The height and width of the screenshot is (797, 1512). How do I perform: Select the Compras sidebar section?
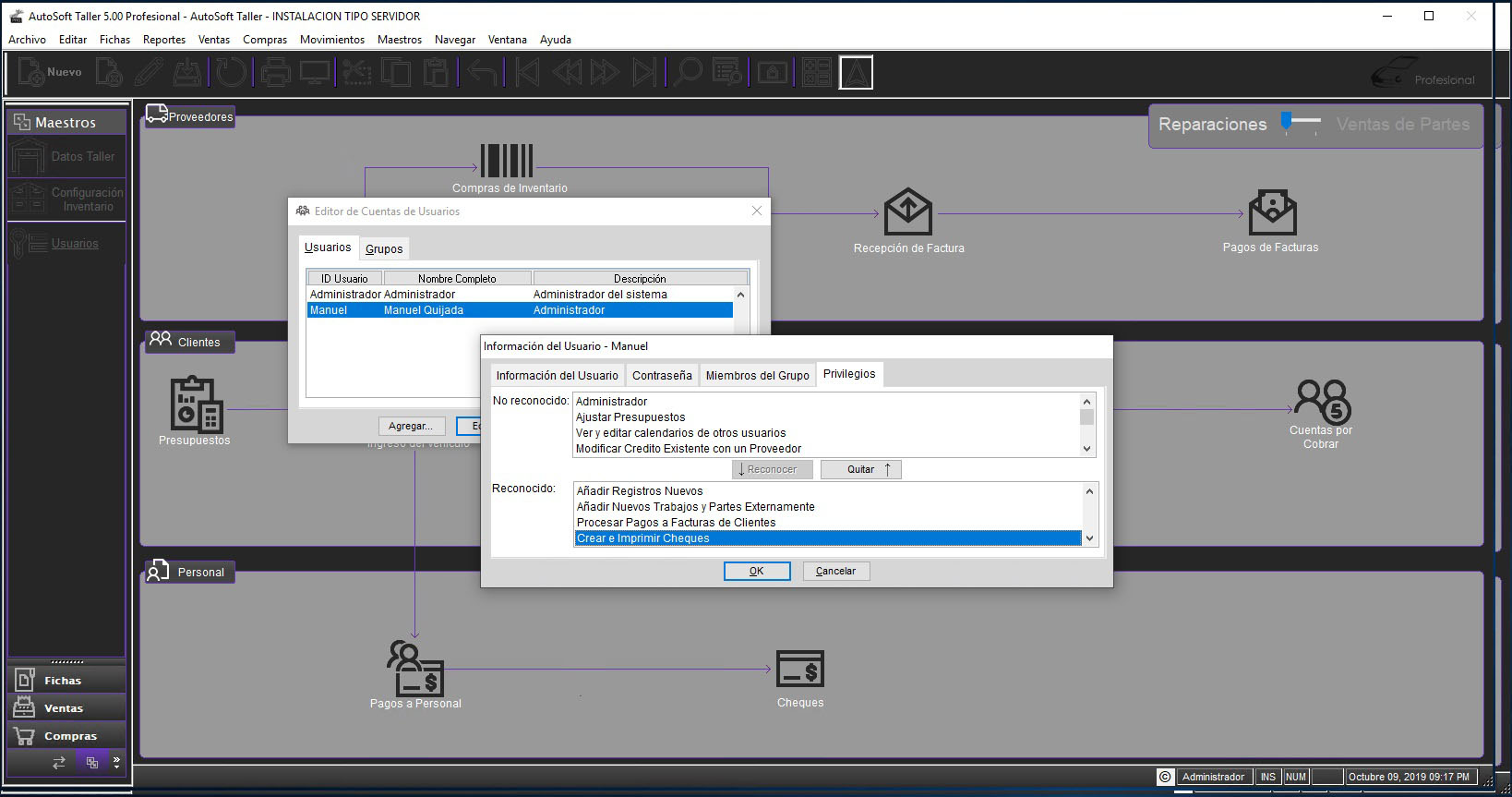click(x=66, y=736)
